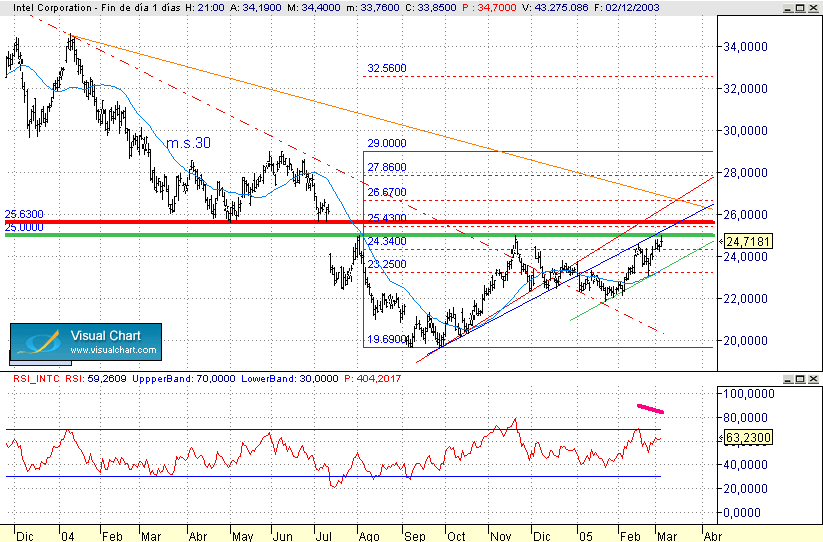Screen dimensions: 823x542
Task: Click the 34,0000 price axis label
Action: [745, 47]
